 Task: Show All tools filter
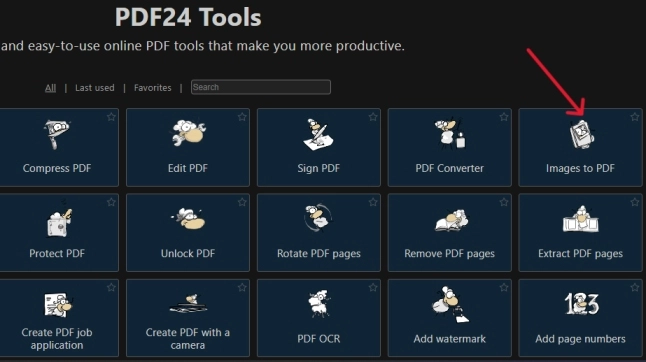(50, 88)
